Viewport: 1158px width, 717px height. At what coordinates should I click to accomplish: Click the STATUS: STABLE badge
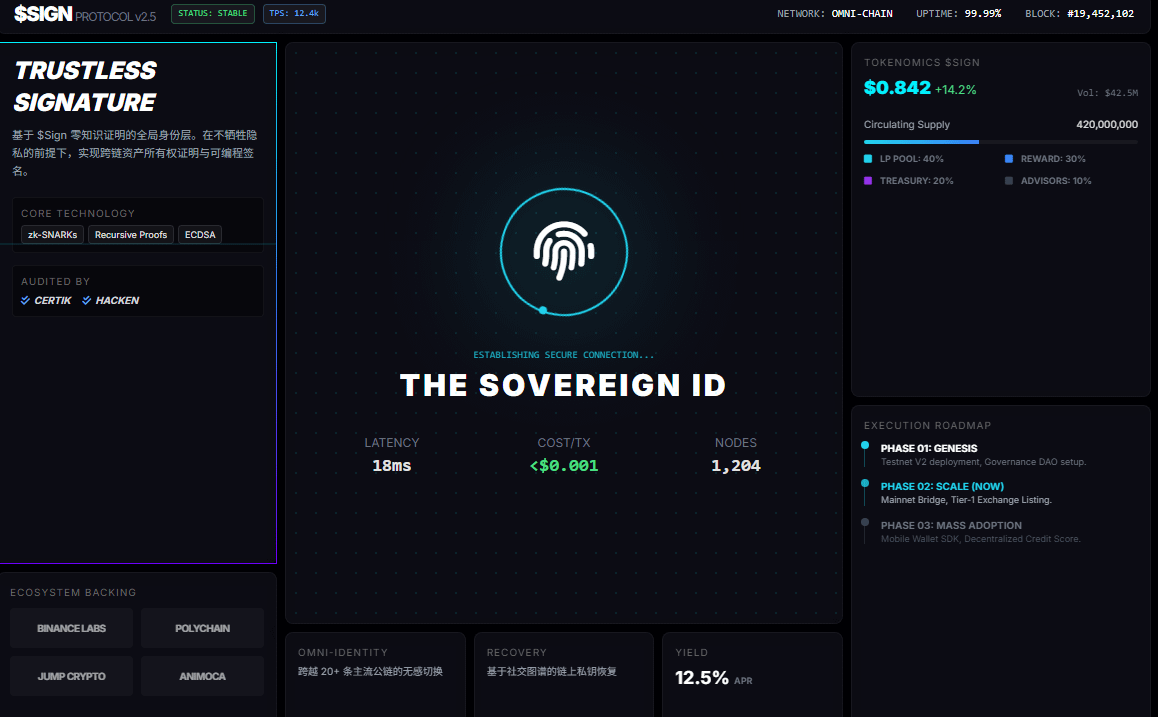(213, 13)
